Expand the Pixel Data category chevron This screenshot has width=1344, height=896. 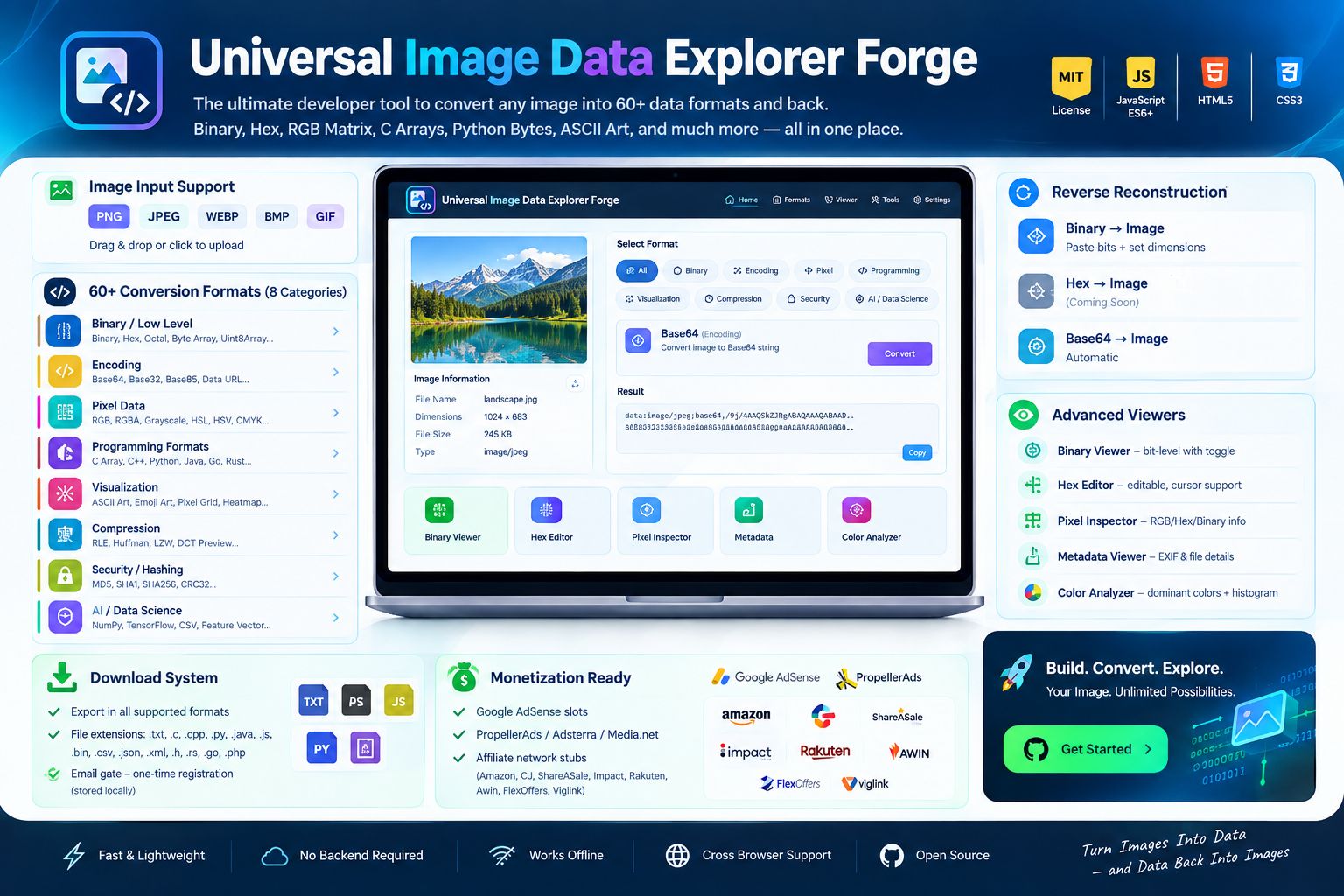pyautogui.click(x=336, y=412)
